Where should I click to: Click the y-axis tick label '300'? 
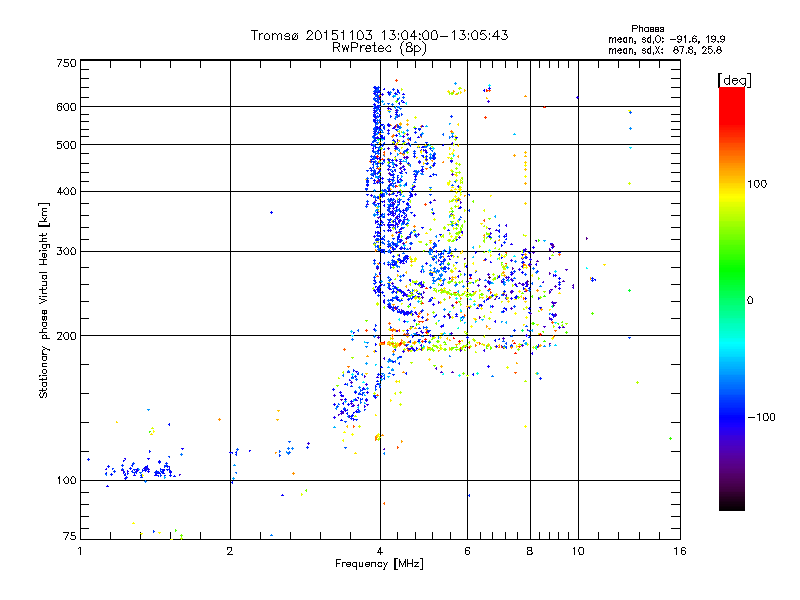(66, 252)
